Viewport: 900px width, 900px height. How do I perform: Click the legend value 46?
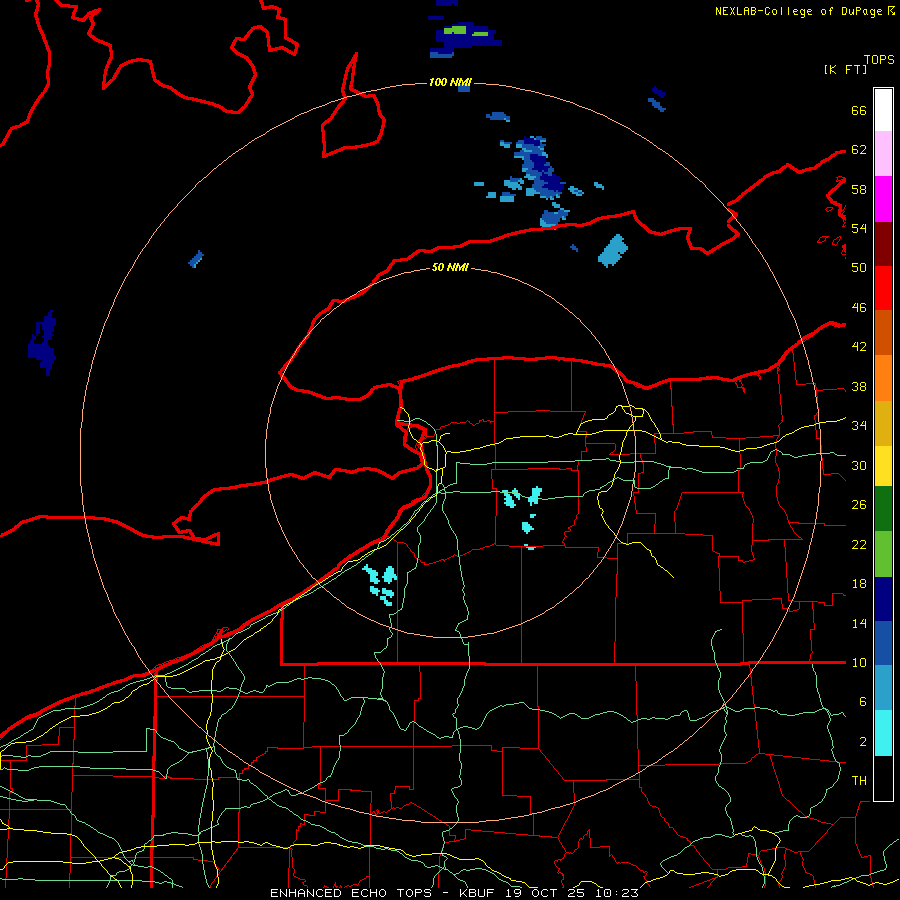point(859,308)
